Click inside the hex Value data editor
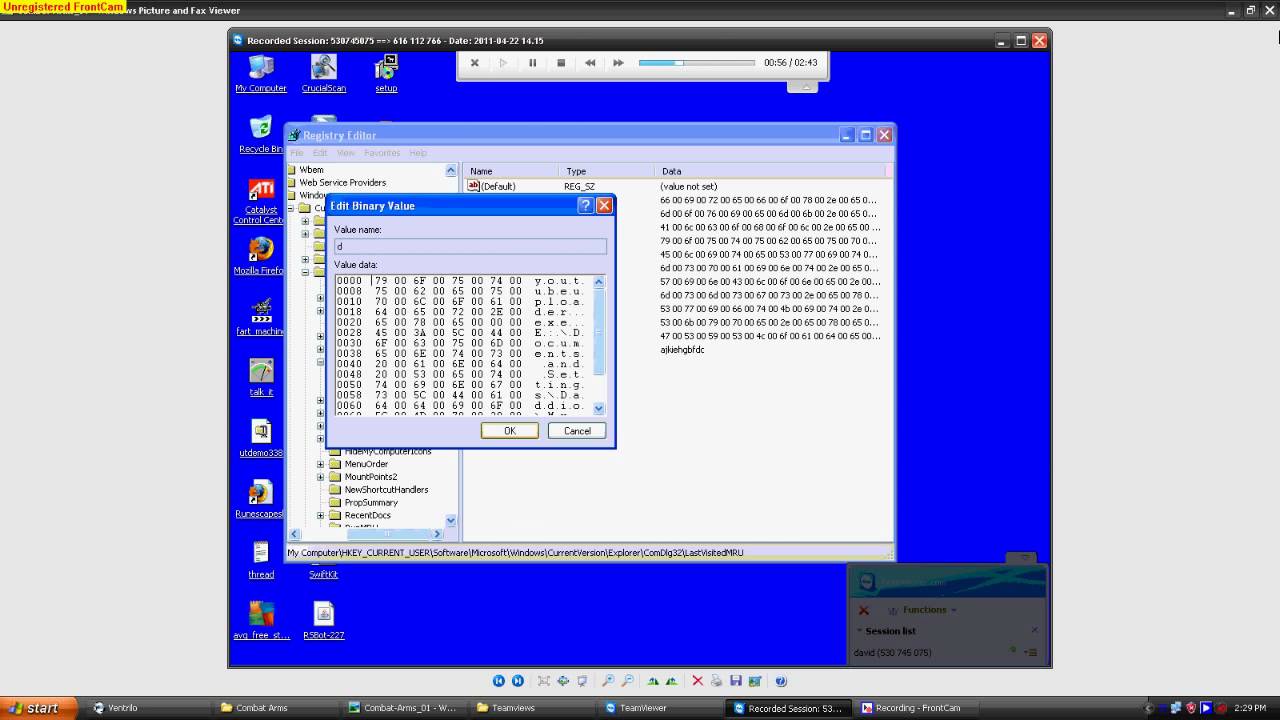Viewport: 1280px width, 720px height. [x=464, y=344]
